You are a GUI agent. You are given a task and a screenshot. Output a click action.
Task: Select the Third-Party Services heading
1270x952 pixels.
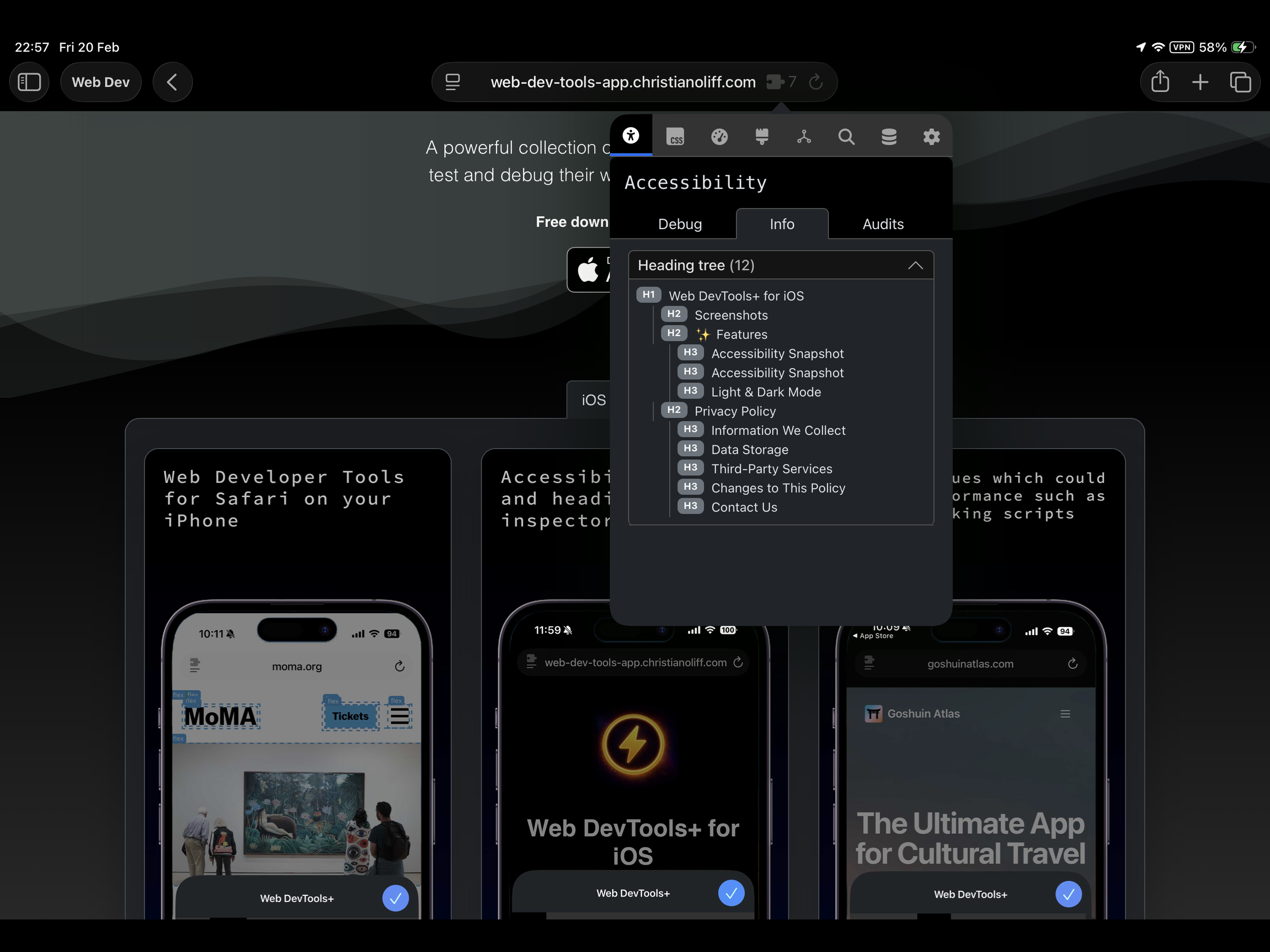(754, 469)
